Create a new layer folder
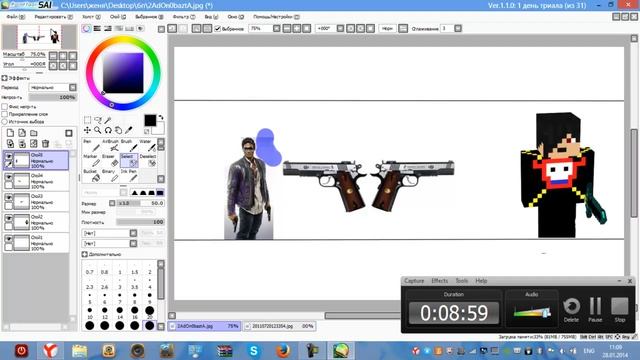 [34, 133]
